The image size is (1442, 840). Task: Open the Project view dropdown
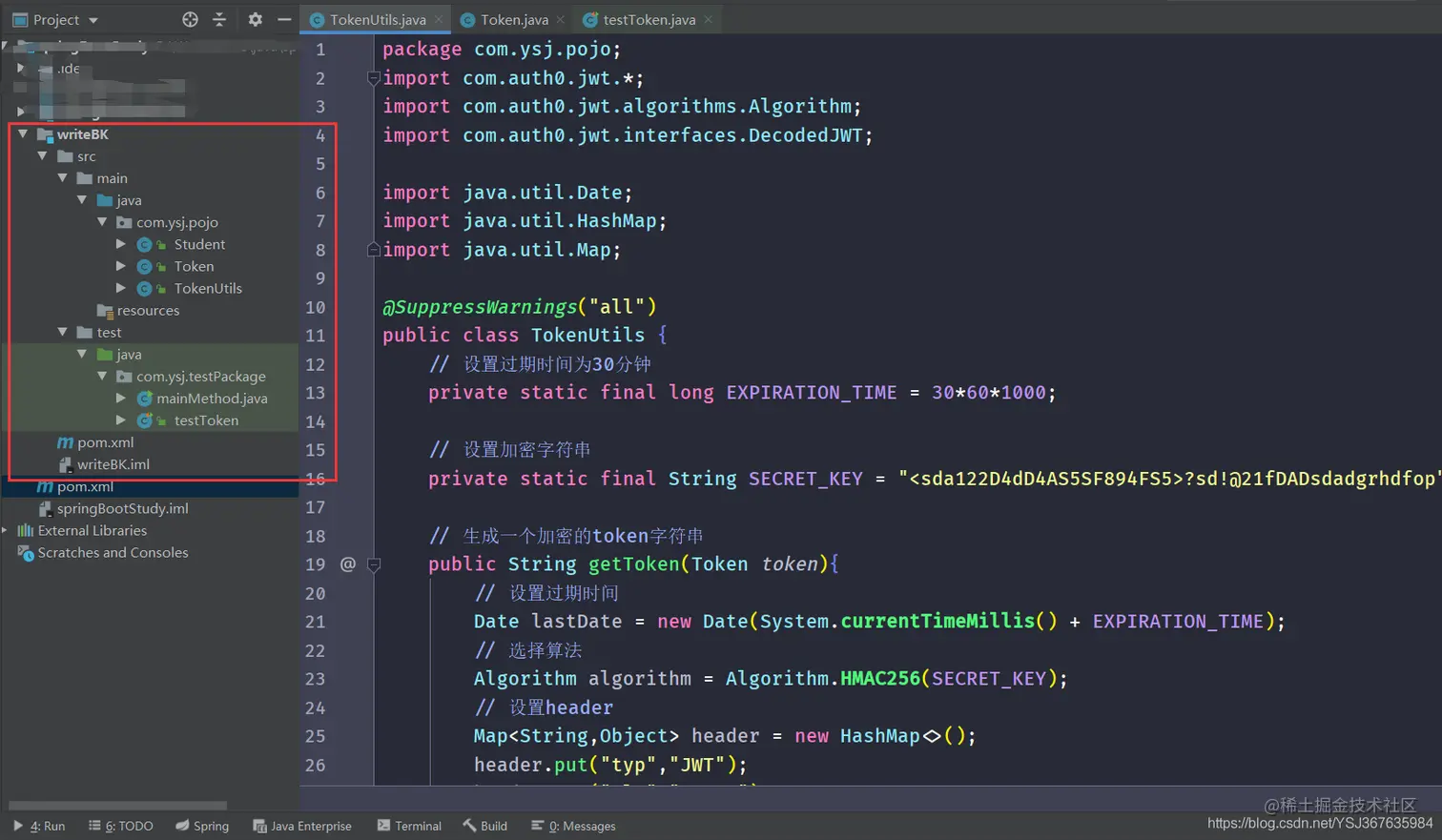click(x=93, y=20)
